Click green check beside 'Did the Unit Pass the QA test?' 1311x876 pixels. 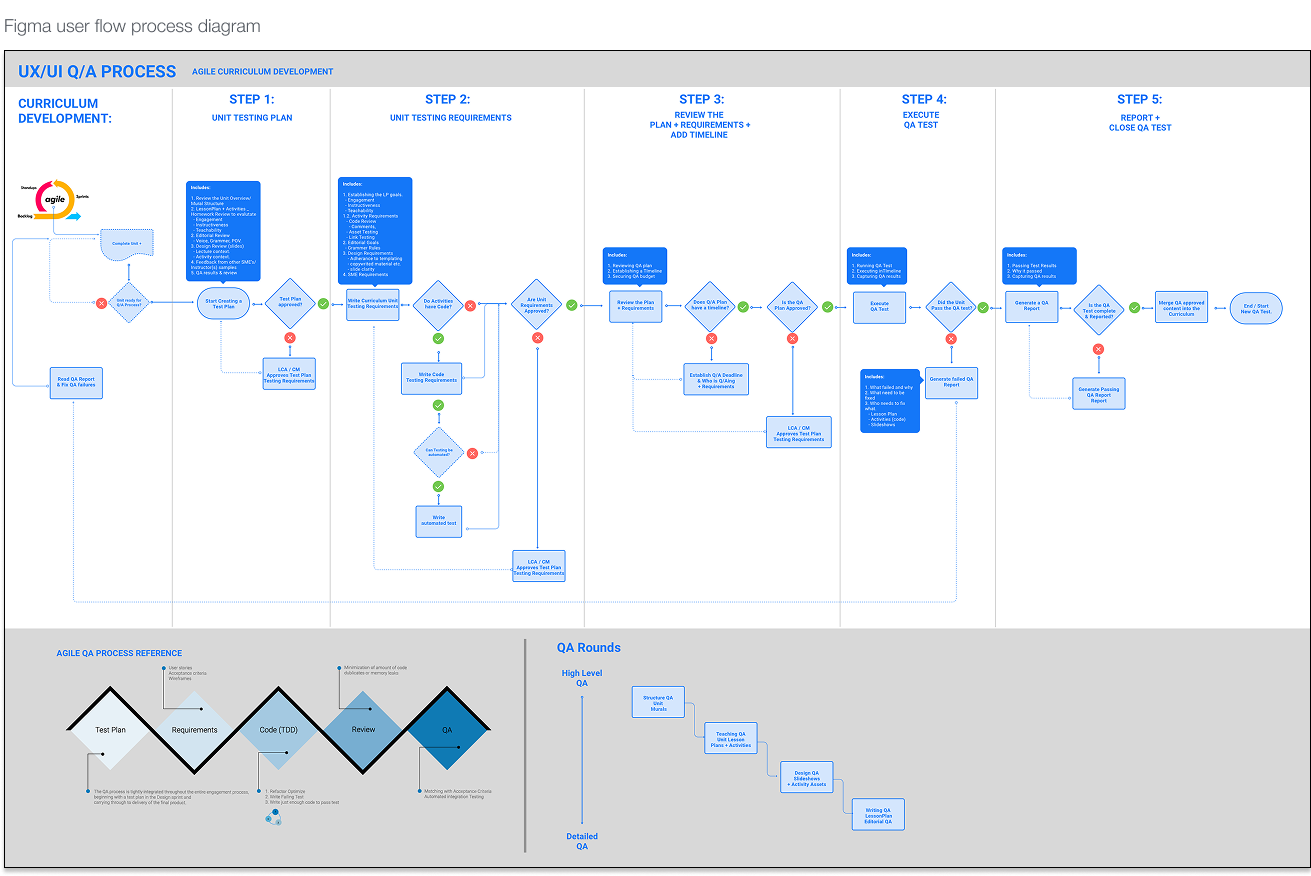(983, 307)
